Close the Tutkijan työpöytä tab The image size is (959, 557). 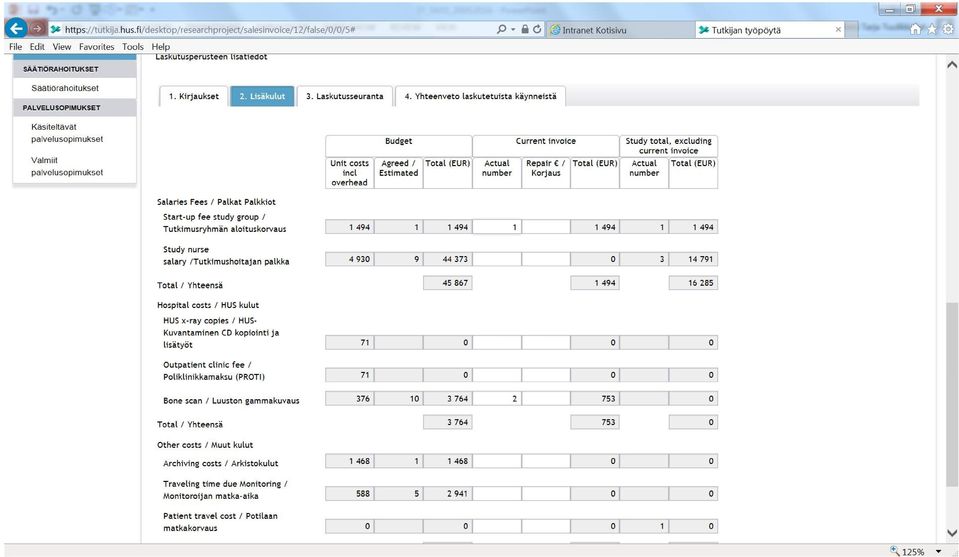point(838,29)
